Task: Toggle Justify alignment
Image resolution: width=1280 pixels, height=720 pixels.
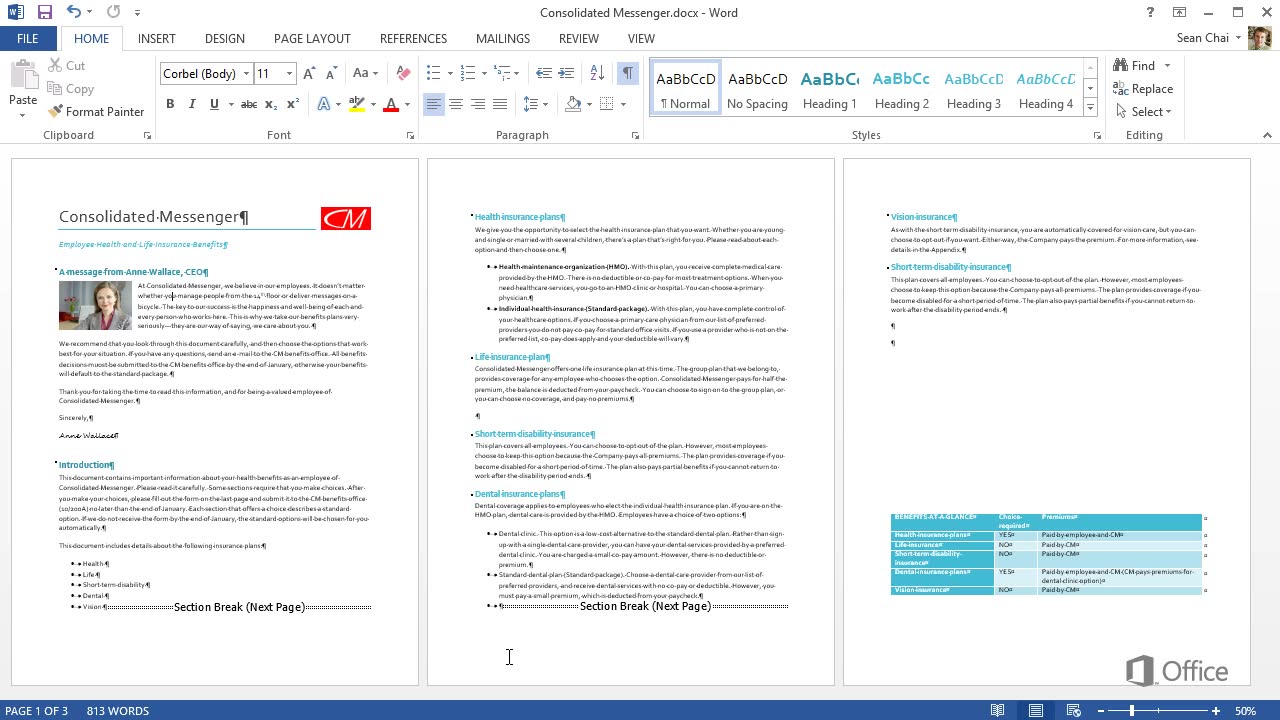Action: click(500, 104)
